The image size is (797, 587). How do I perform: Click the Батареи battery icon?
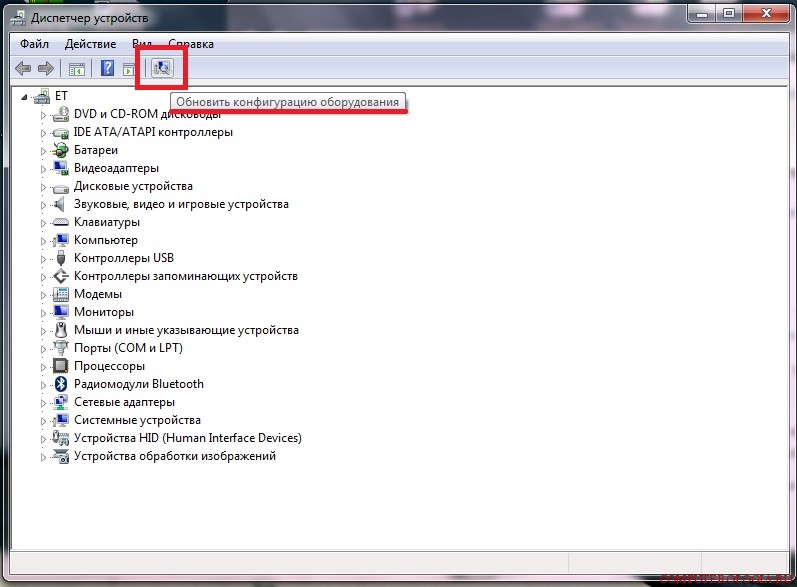60,150
